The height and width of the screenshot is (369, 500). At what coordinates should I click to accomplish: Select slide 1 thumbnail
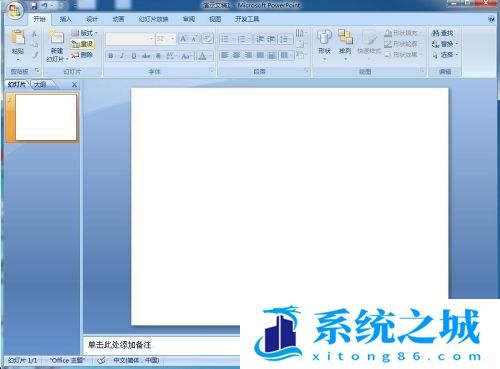[46, 117]
